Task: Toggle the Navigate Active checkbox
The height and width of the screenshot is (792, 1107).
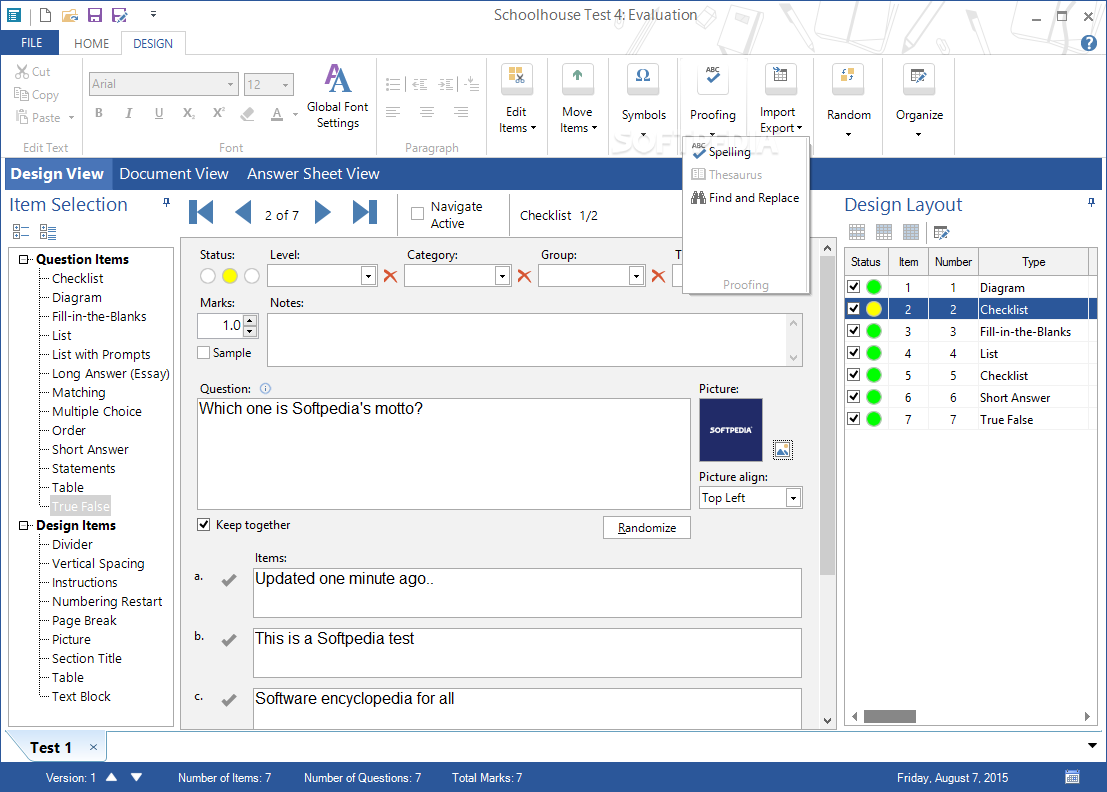Action: (418, 213)
